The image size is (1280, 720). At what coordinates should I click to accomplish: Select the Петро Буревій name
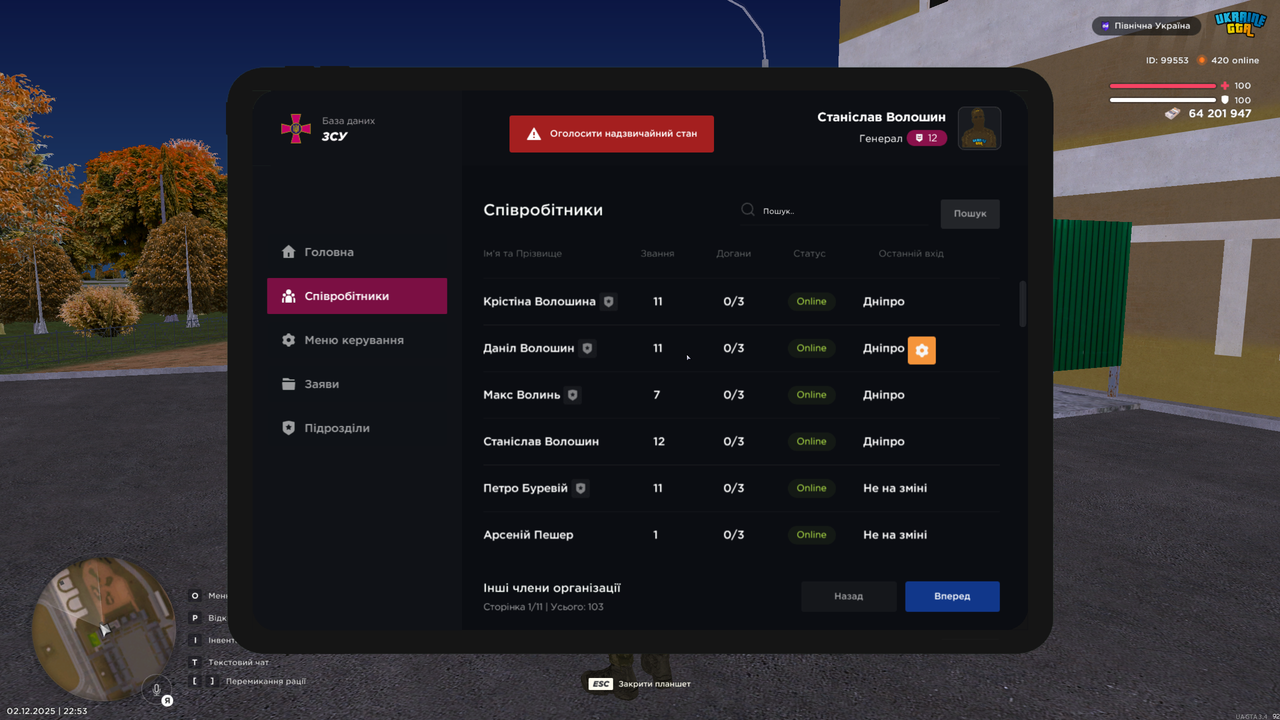(x=526, y=488)
